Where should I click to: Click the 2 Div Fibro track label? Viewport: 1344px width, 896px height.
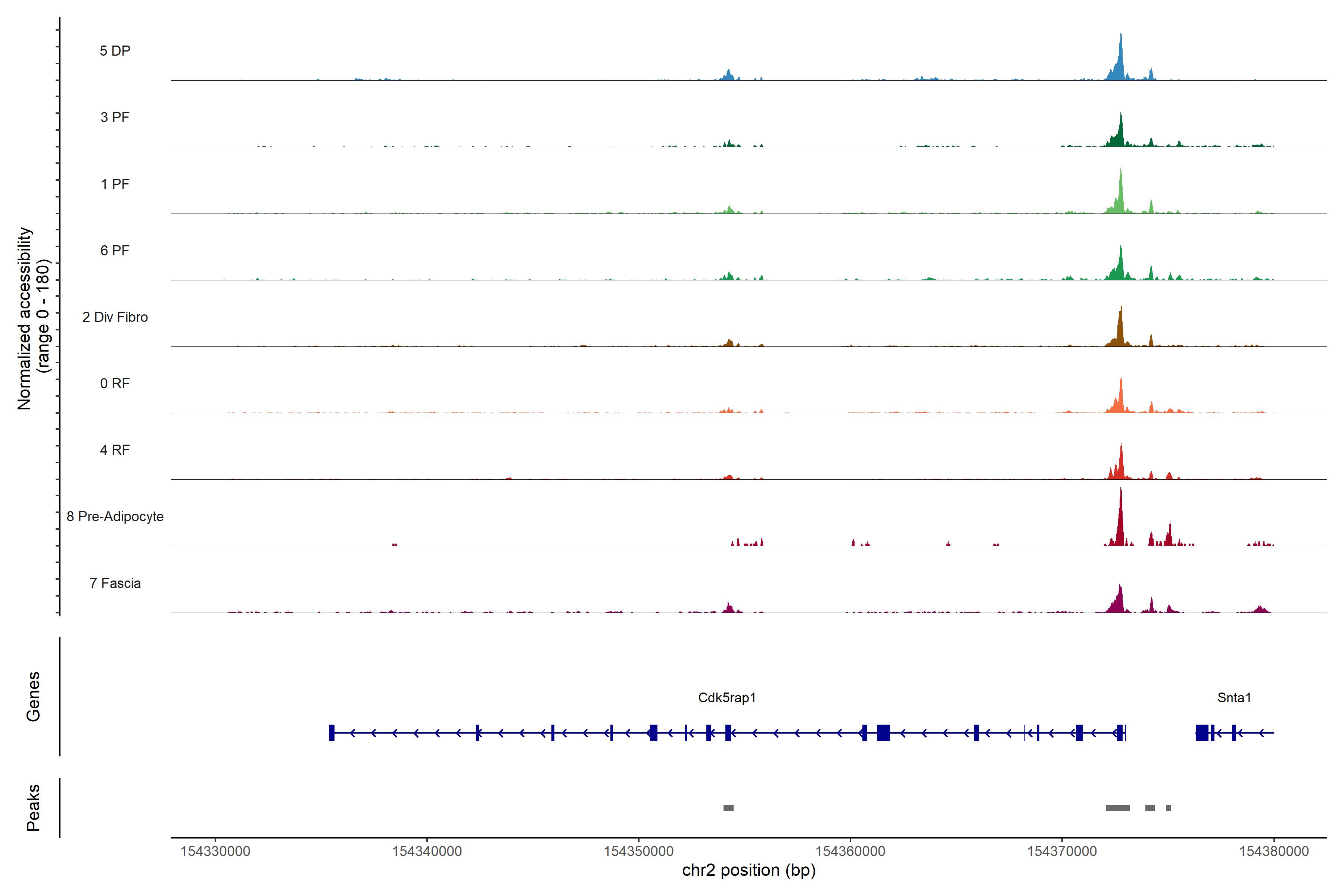click(x=115, y=317)
